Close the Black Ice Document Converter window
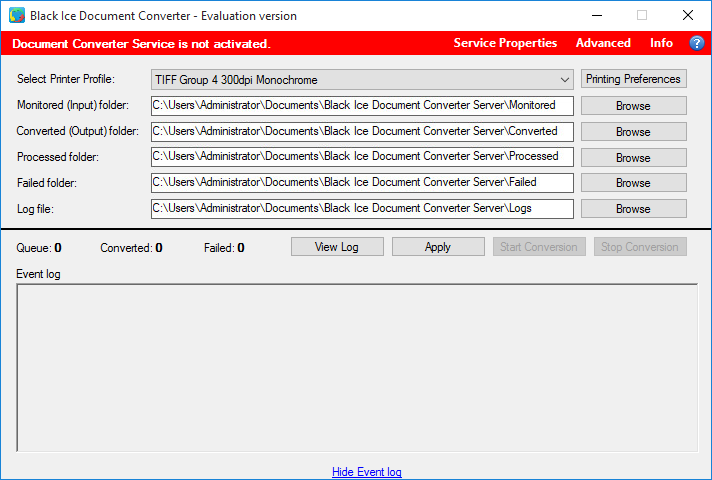The height and width of the screenshot is (480, 712). pyautogui.click(x=687, y=15)
